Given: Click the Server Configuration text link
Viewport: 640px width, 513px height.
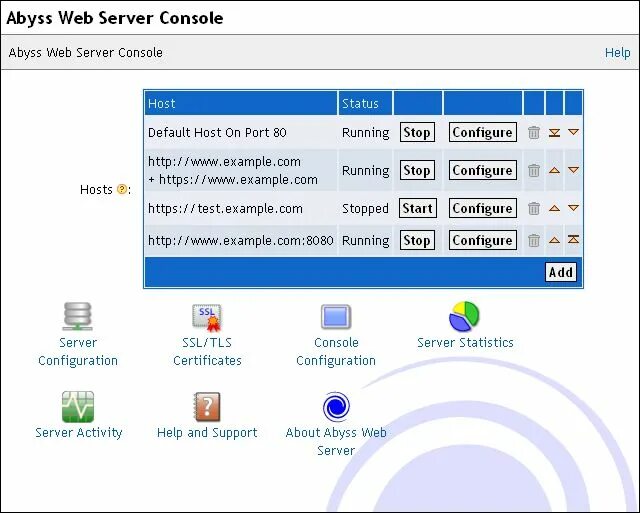Looking at the screenshot, I should coord(78,351).
